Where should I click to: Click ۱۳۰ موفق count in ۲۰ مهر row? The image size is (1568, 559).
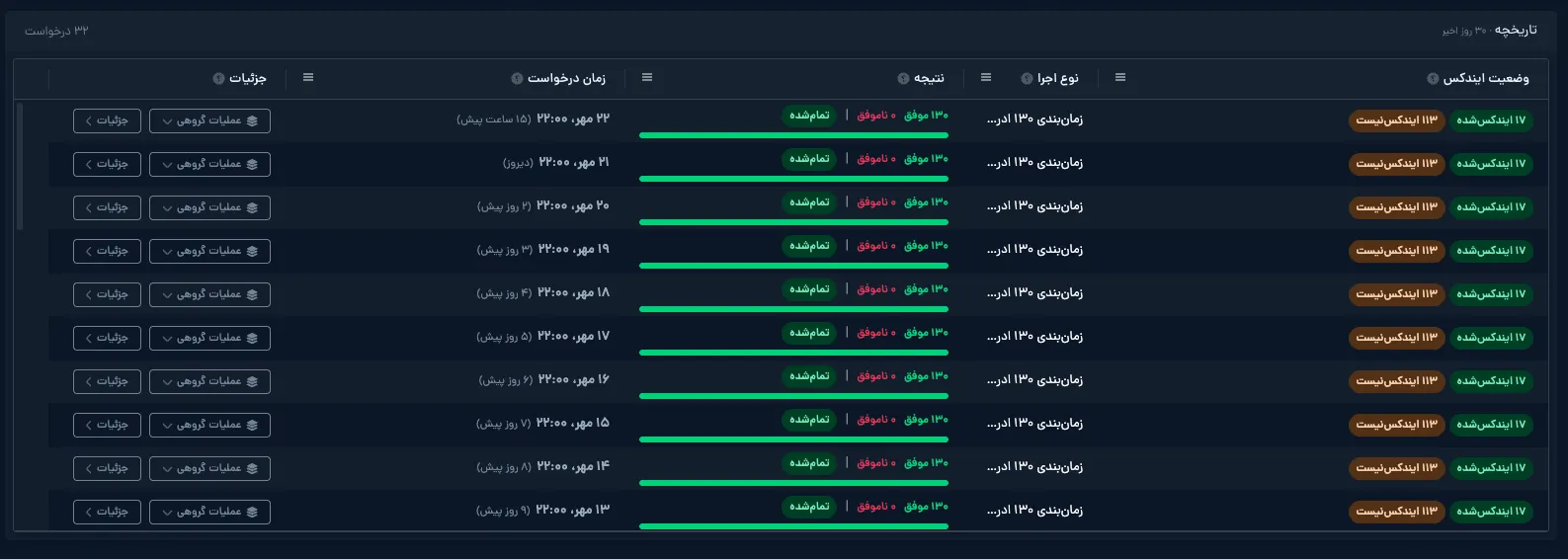click(926, 202)
